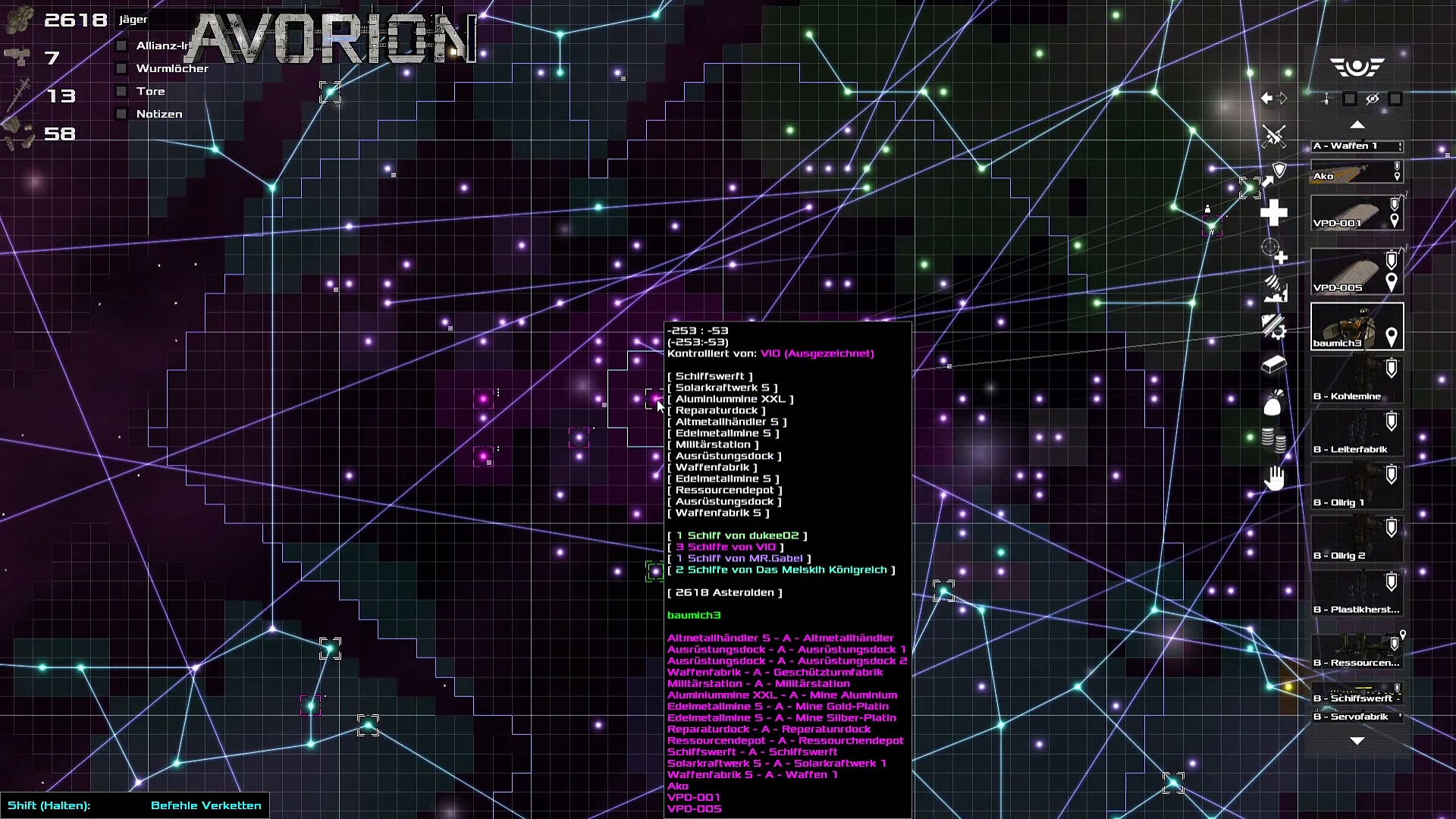Select the mining ingot command icon

click(x=1274, y=365)
